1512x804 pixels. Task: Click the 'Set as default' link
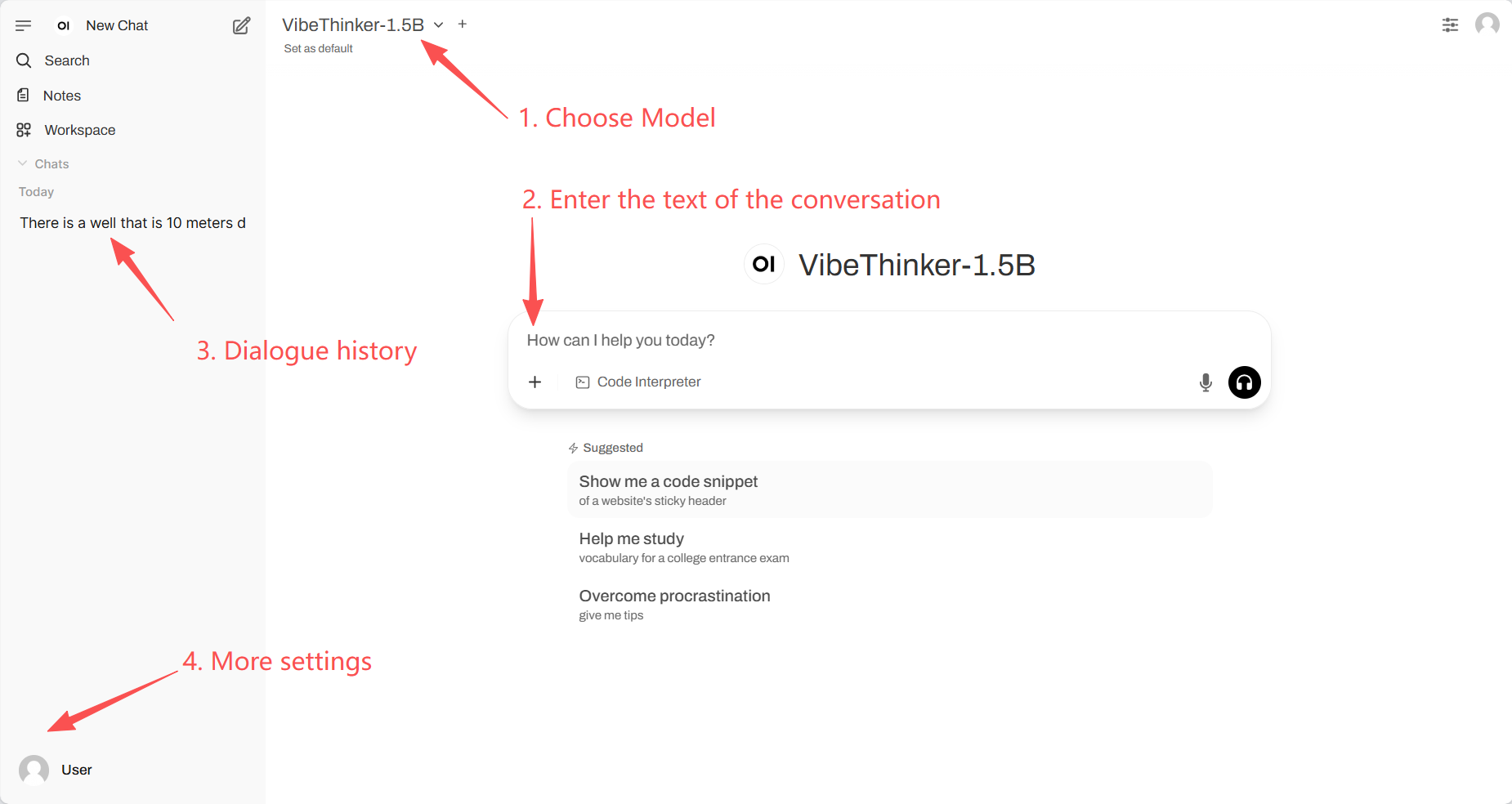[318, 49]
